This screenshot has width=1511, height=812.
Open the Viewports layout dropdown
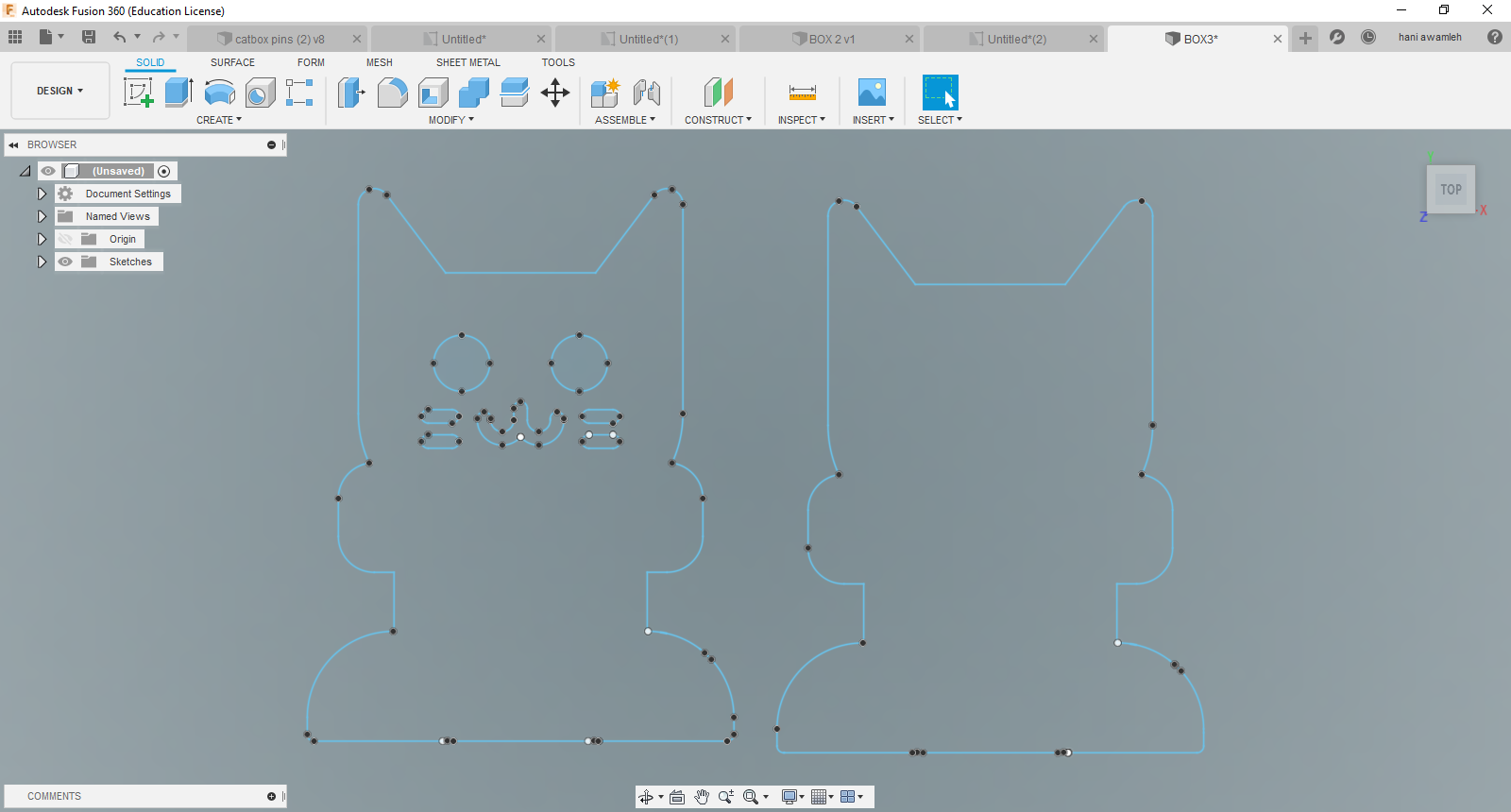852,797
